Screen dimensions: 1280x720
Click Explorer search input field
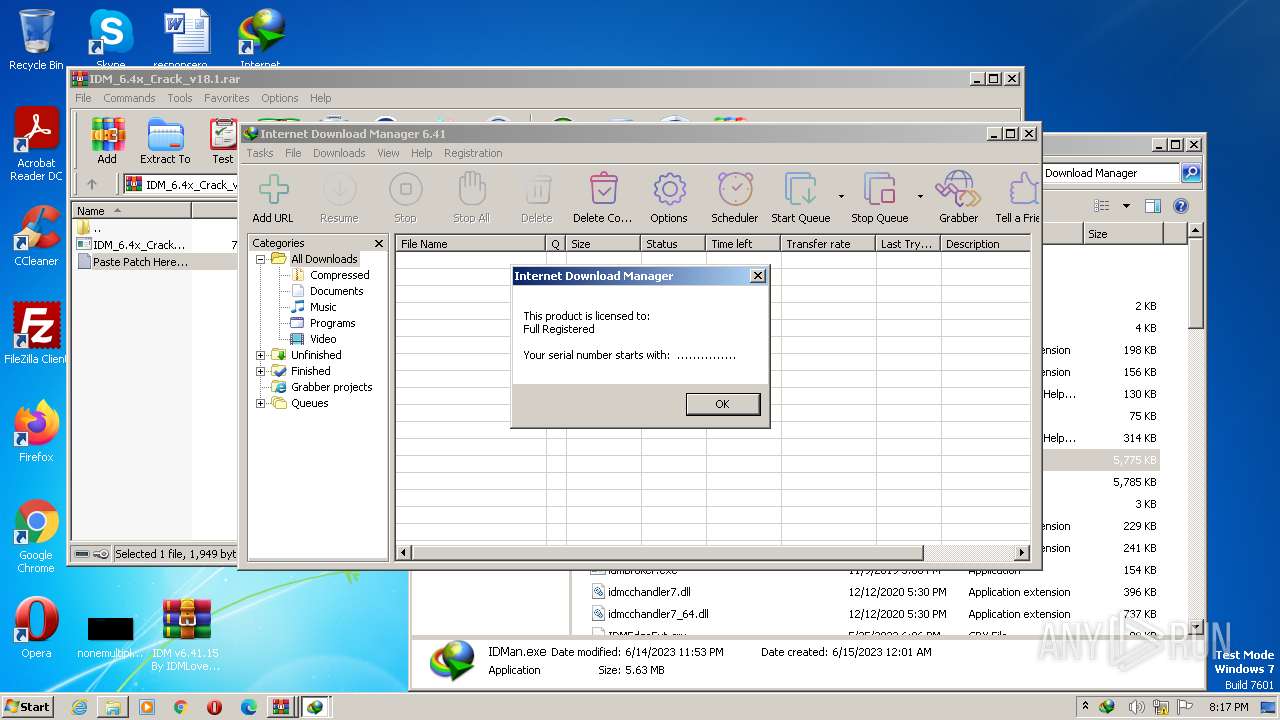(x=1110, y=173)
